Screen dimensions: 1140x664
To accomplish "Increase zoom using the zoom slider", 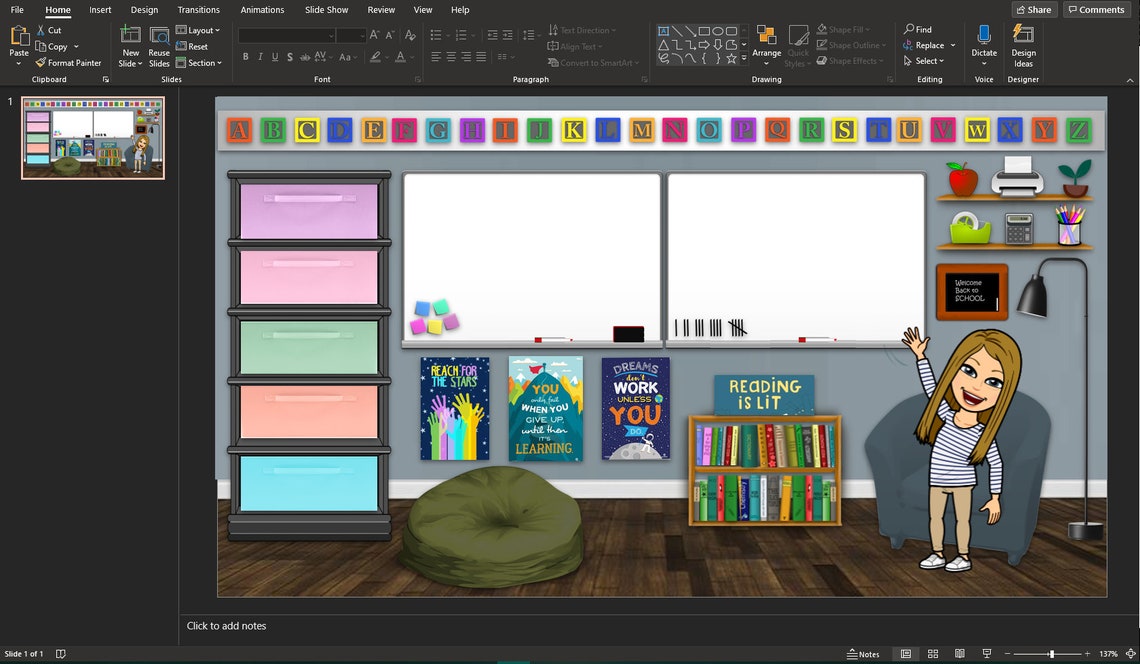I will (x=1085, y=653).
